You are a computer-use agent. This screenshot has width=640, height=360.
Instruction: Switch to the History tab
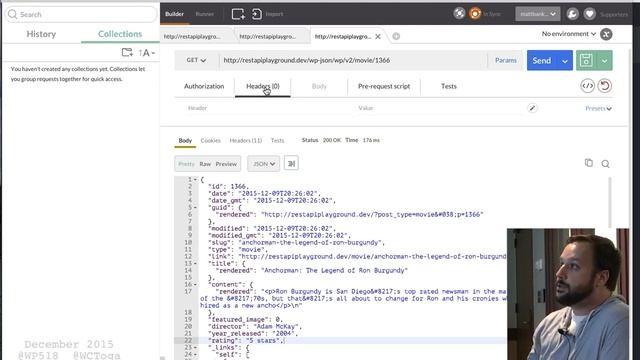pyautogui.click(x=41, y=34)
